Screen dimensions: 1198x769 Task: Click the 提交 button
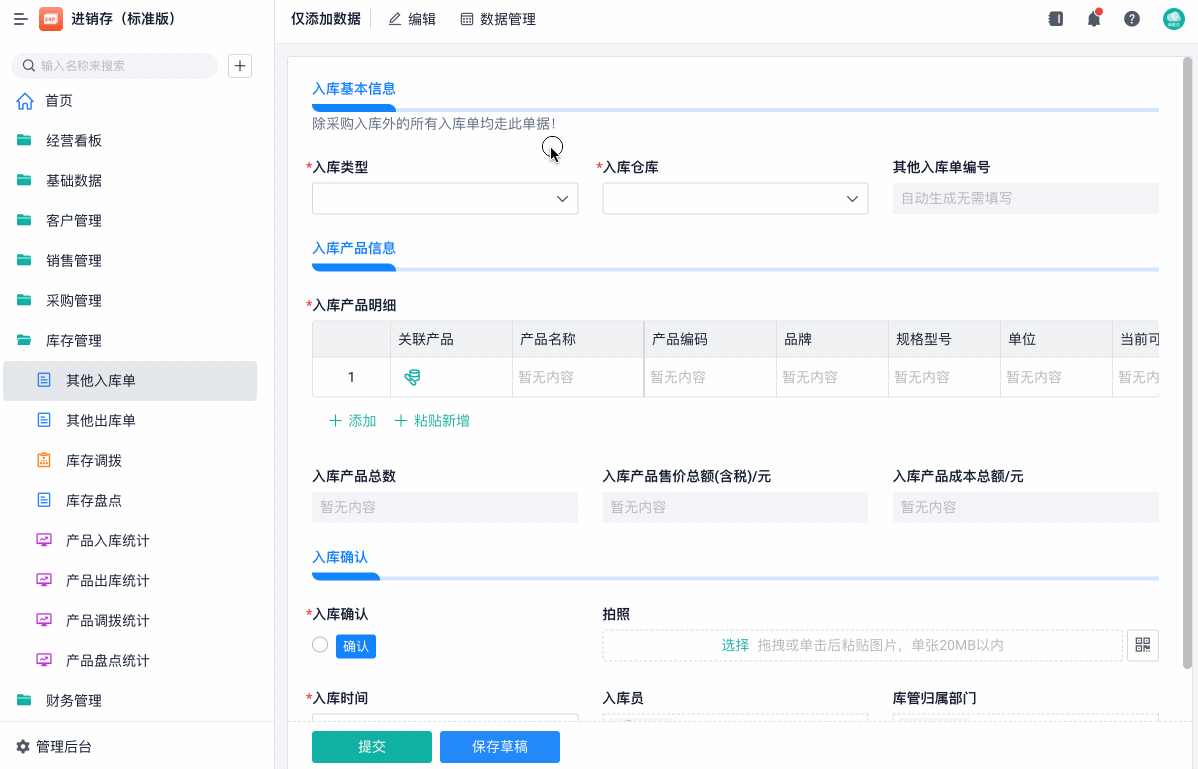pyautogui.click(x=372, y=747)
